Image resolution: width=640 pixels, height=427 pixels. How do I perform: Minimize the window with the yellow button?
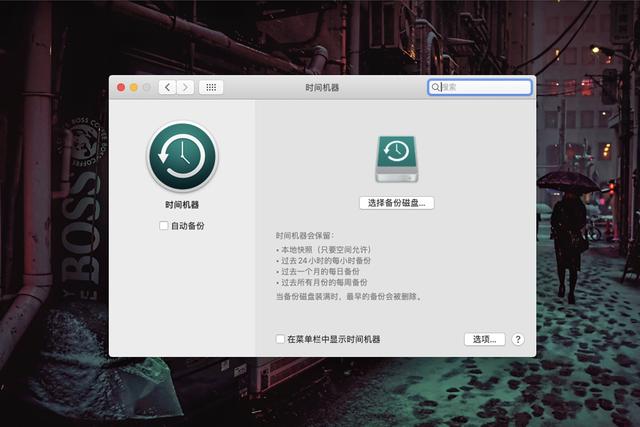pos(134,87)
